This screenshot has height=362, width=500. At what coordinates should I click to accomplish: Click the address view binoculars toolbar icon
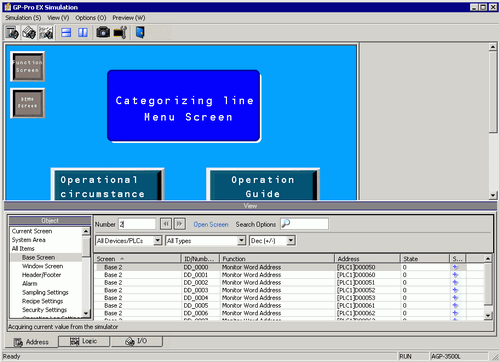point(12,33)
